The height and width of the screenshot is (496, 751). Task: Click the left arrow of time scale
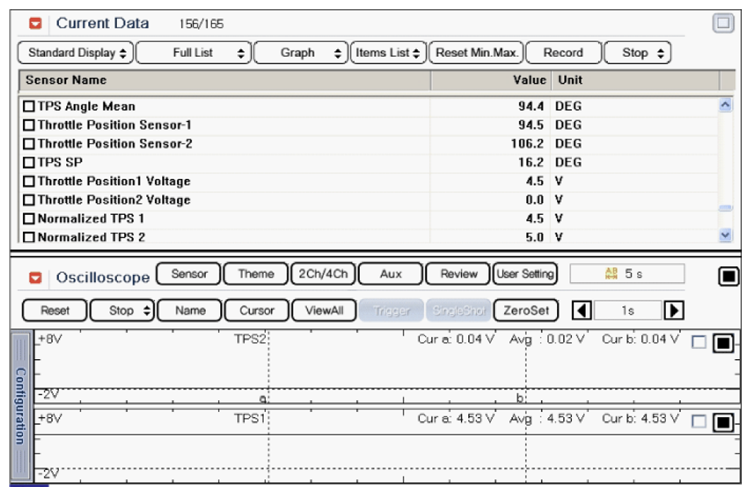pos(581,310)
